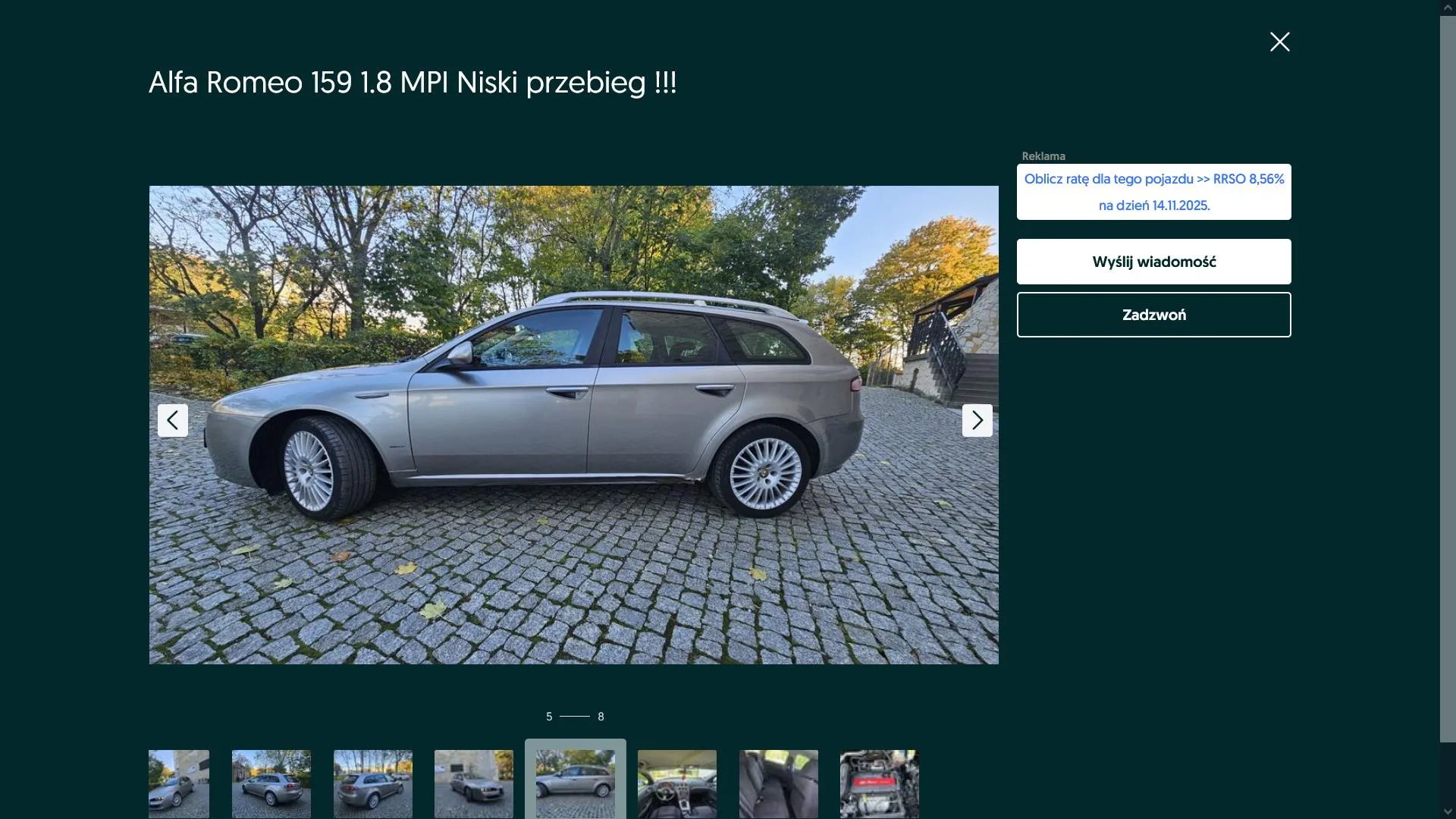This screenshot has height=819, width=1456.
Task: Click the photo counter indicator 5 — 8
Action: (x=575, y=717)
